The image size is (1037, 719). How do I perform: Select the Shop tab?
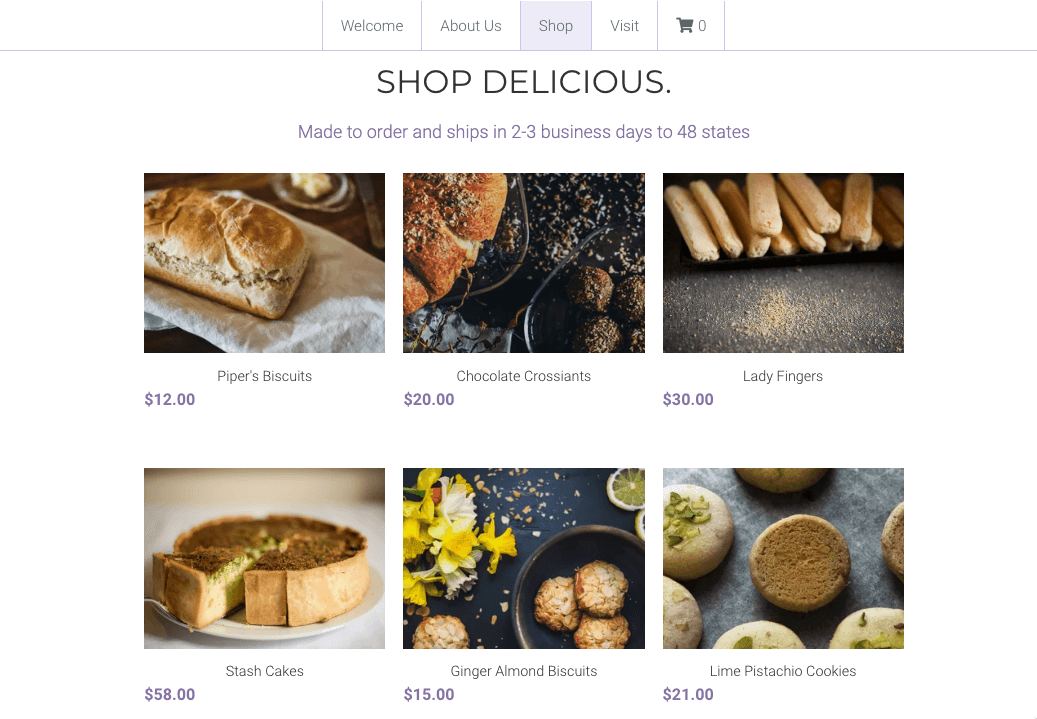(x=556, y=26)
